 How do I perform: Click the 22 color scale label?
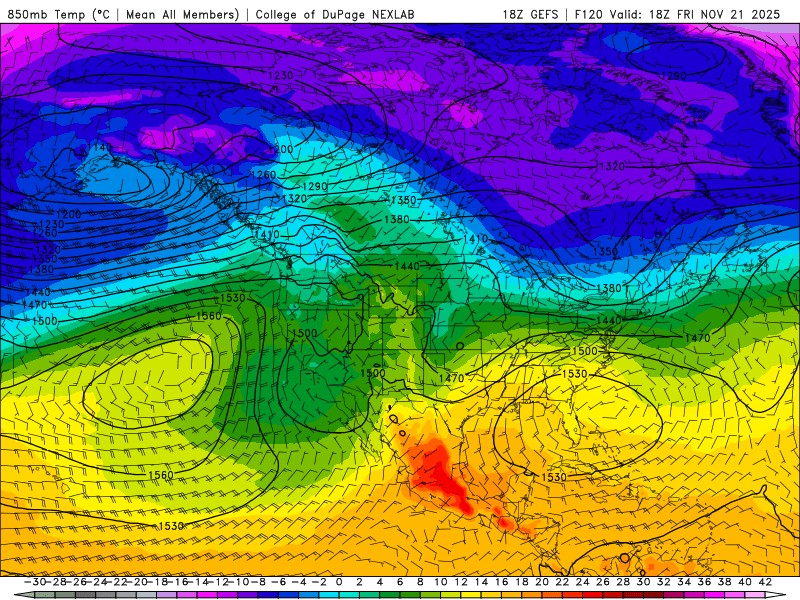(562, 582)
